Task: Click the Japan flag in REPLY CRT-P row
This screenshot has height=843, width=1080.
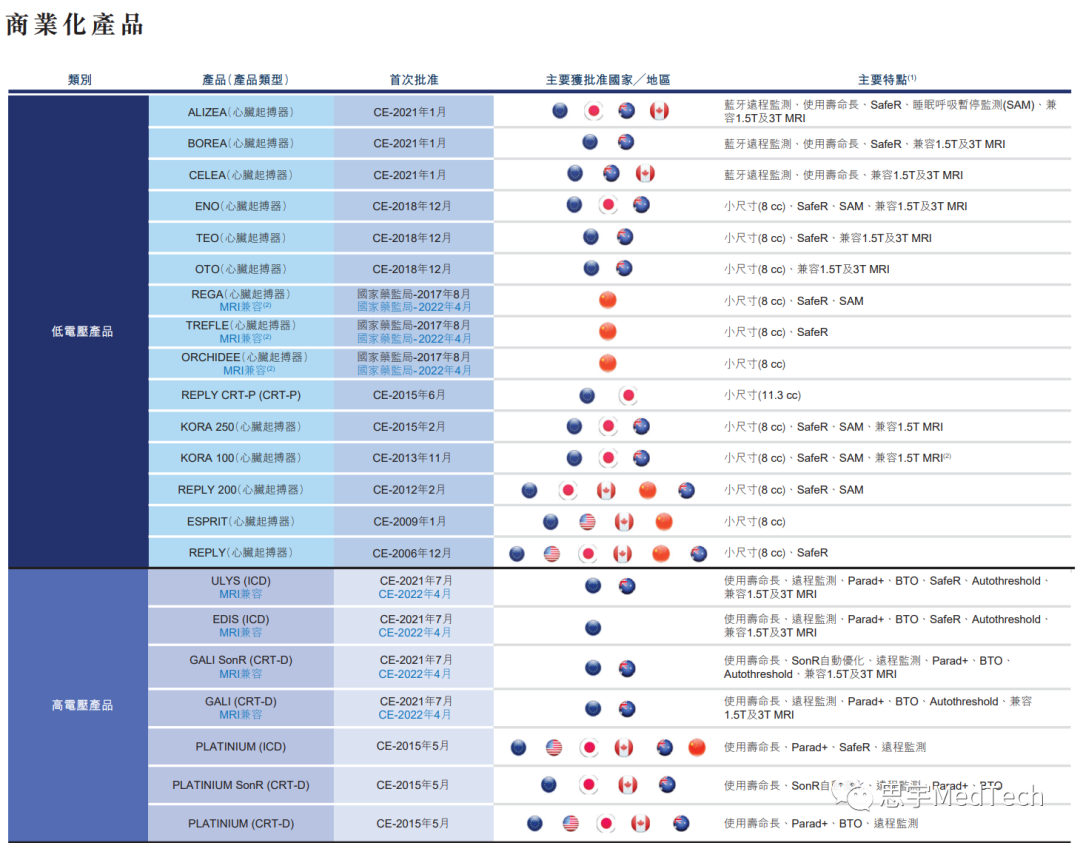Action: pyautogui.click(x=627, y=394)
